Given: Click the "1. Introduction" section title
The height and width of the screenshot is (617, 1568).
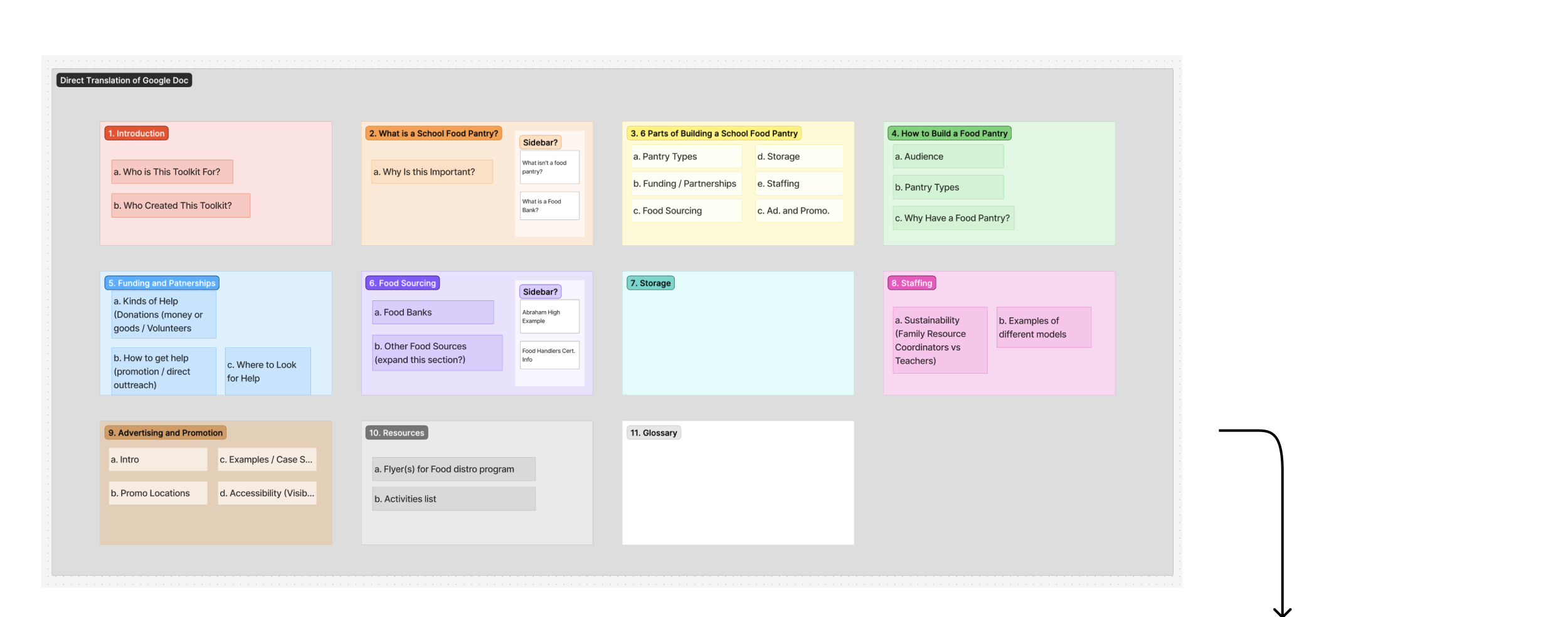Looking at the screenshot, I should click(136, 133).
